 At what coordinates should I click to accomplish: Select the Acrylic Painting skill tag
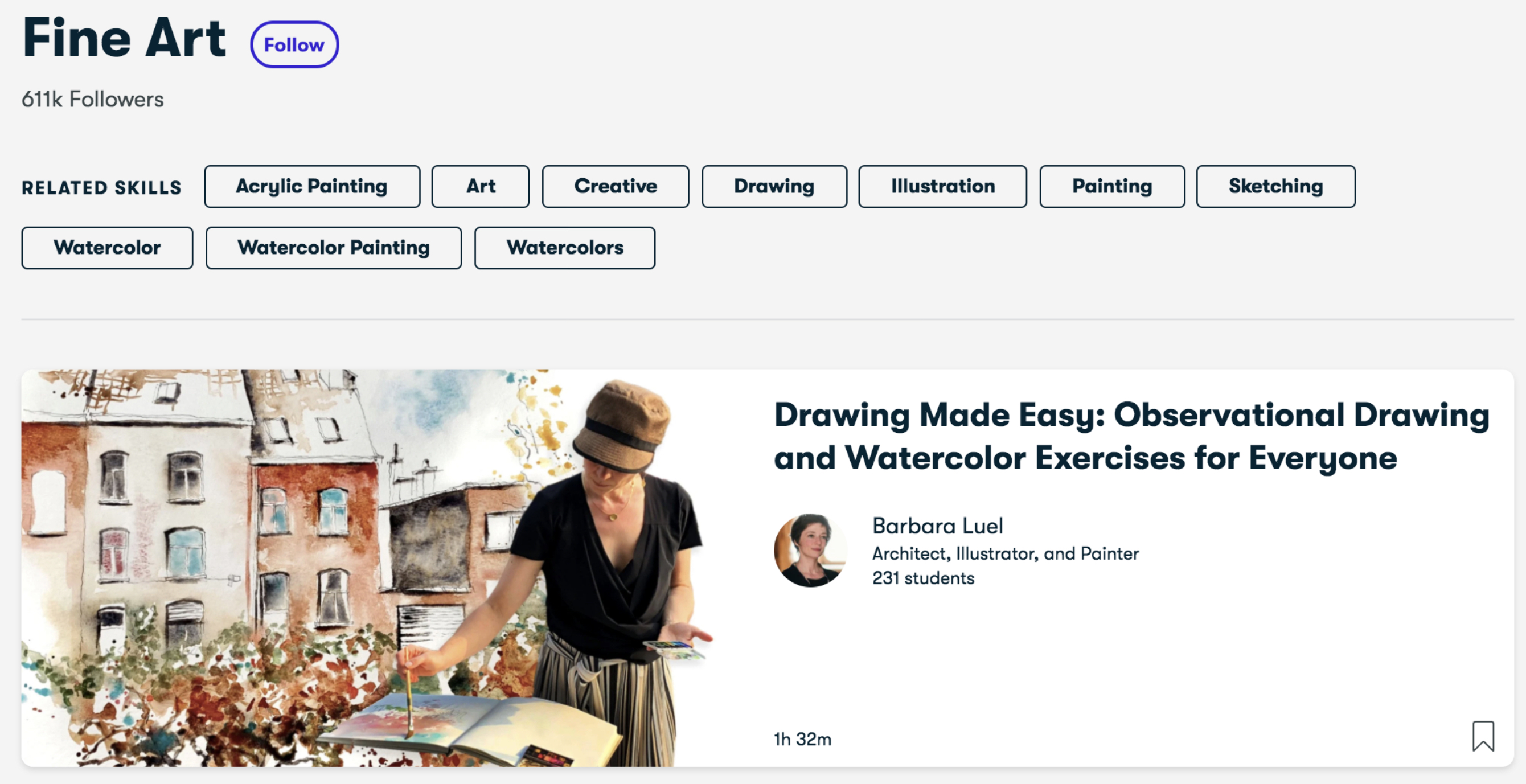tap(312, 187)
